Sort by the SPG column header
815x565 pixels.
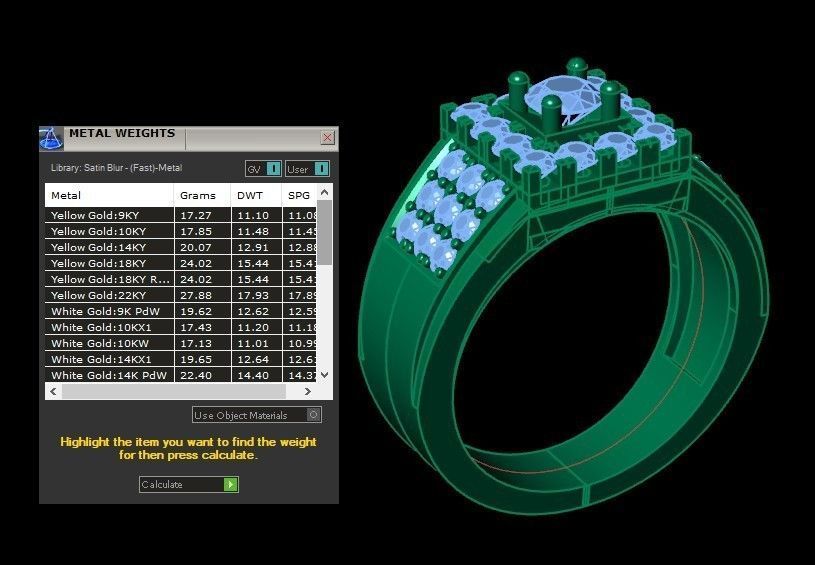[299, 195]
